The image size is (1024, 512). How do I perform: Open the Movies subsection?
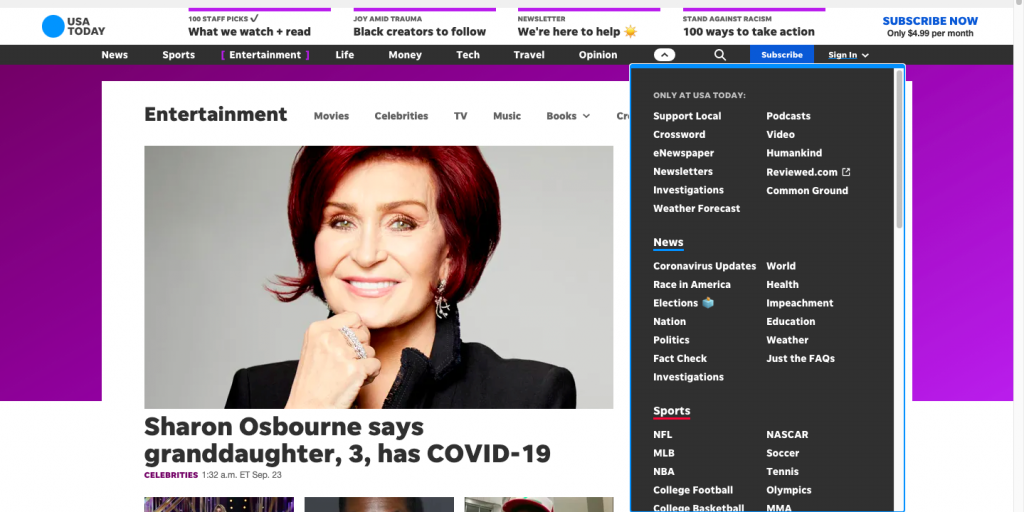tap(331, 116)
